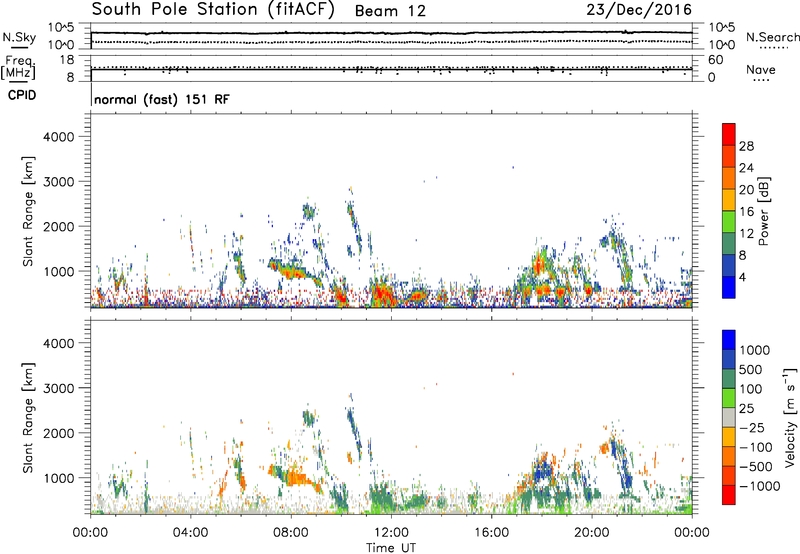
Task: Click the 'Velocity [m s-1]' colorbar title
Action: 790,418
